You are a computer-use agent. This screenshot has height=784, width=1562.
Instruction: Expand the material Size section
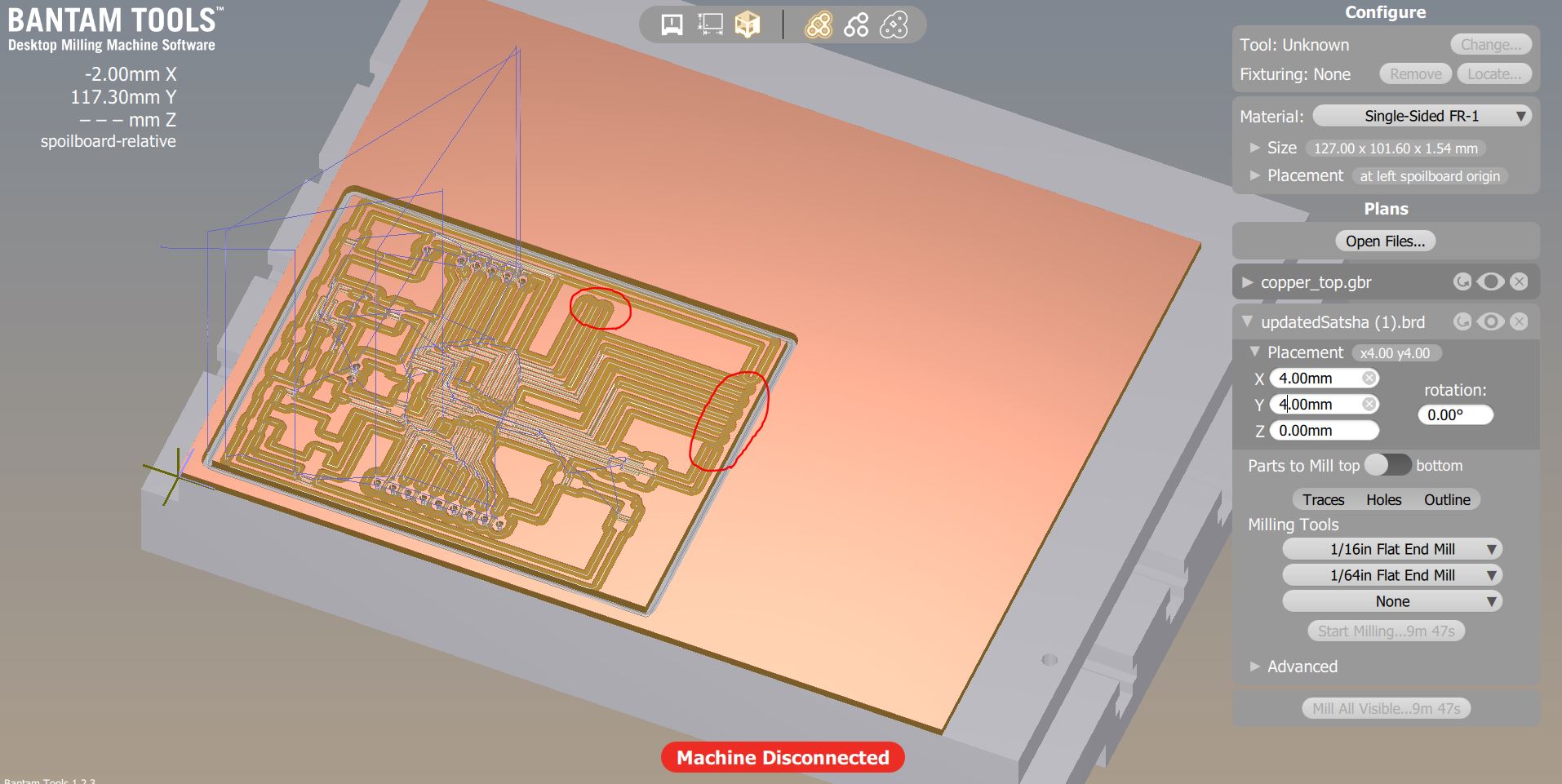click(1255, 148)
